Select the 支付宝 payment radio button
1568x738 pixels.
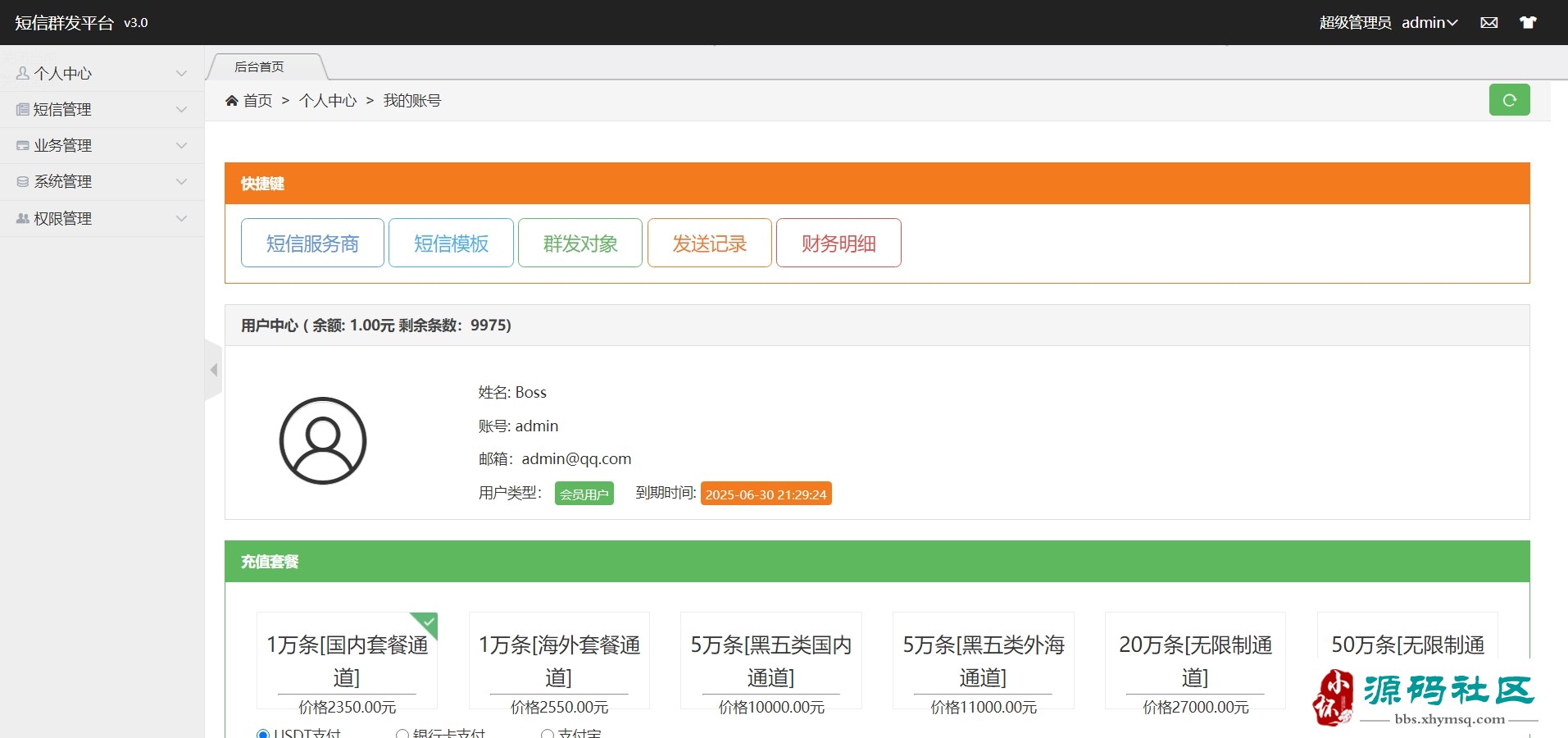coord(547,734)
